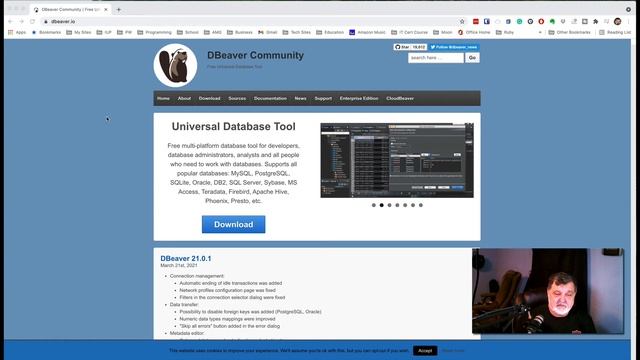The image size is (640, 360).
Task: Click the browser forward arrow
Action: [x=21, y=21]
